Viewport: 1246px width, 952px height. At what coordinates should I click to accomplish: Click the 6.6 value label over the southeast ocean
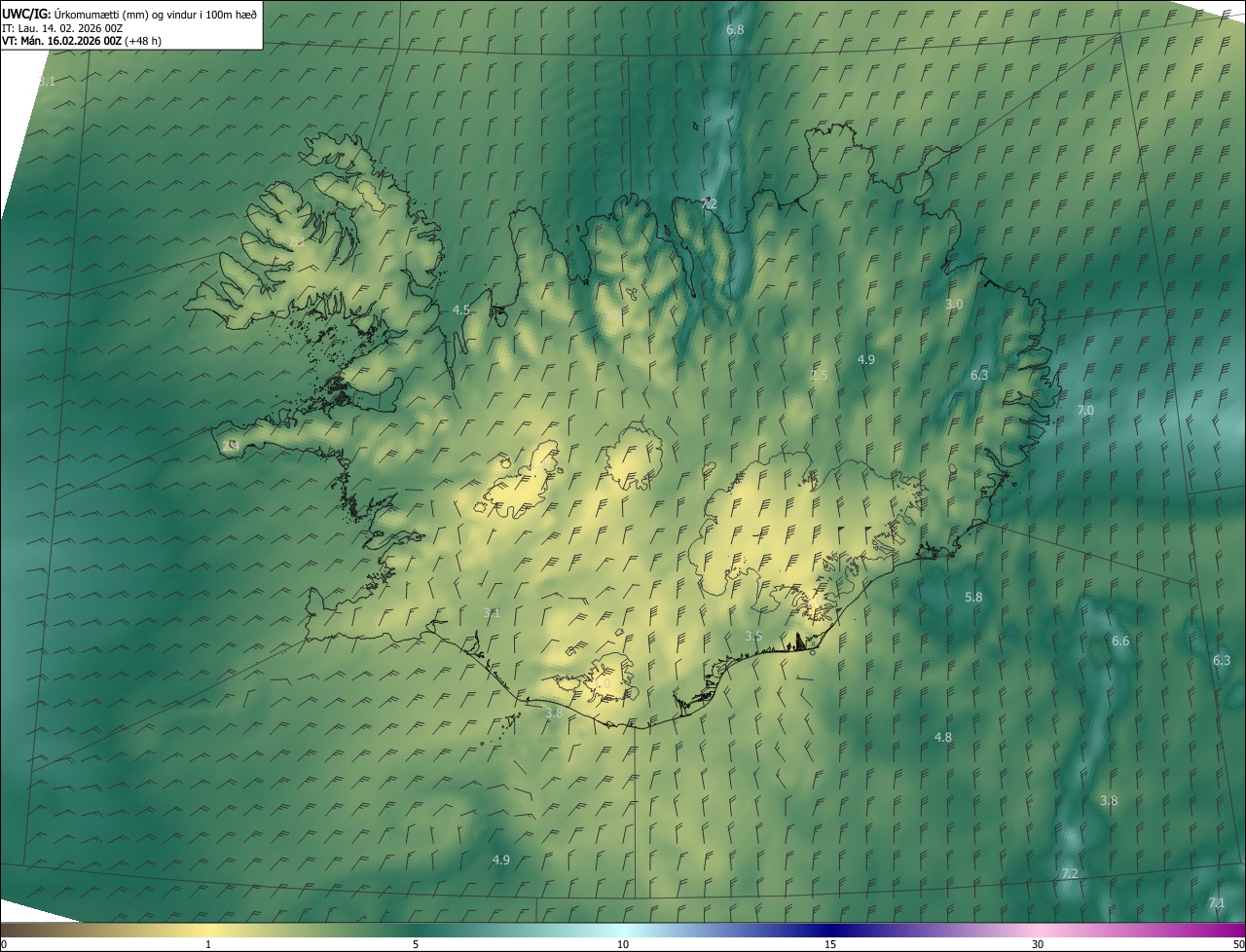click(x=1120, y=641)
